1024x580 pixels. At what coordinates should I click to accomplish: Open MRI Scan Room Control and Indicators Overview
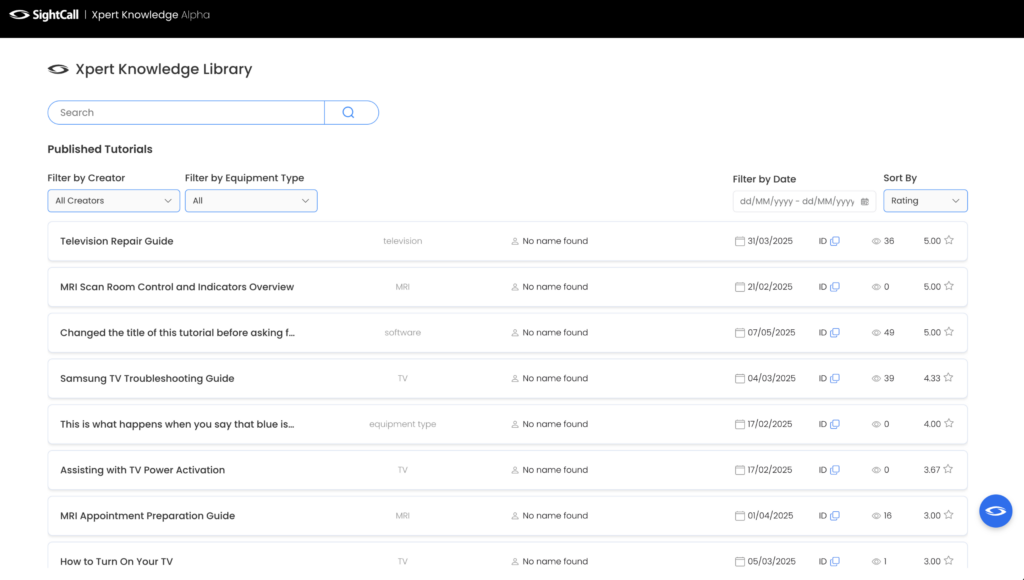click(x=177, y=287)
